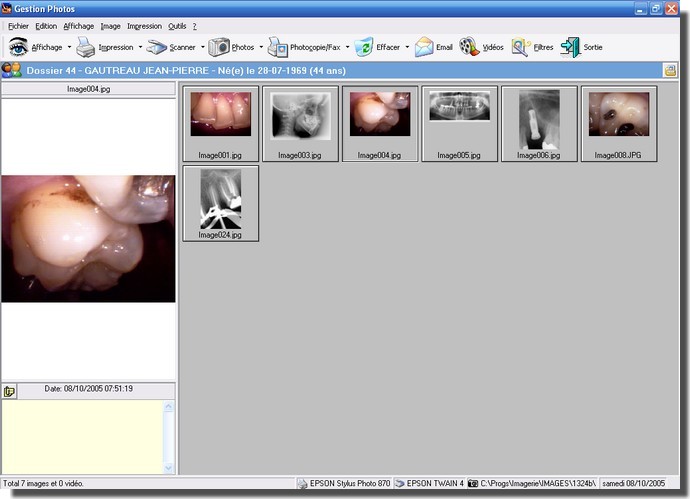
Task: Click the Sortie exit icon
Action: pyautogui.click(x=570, y=47)
